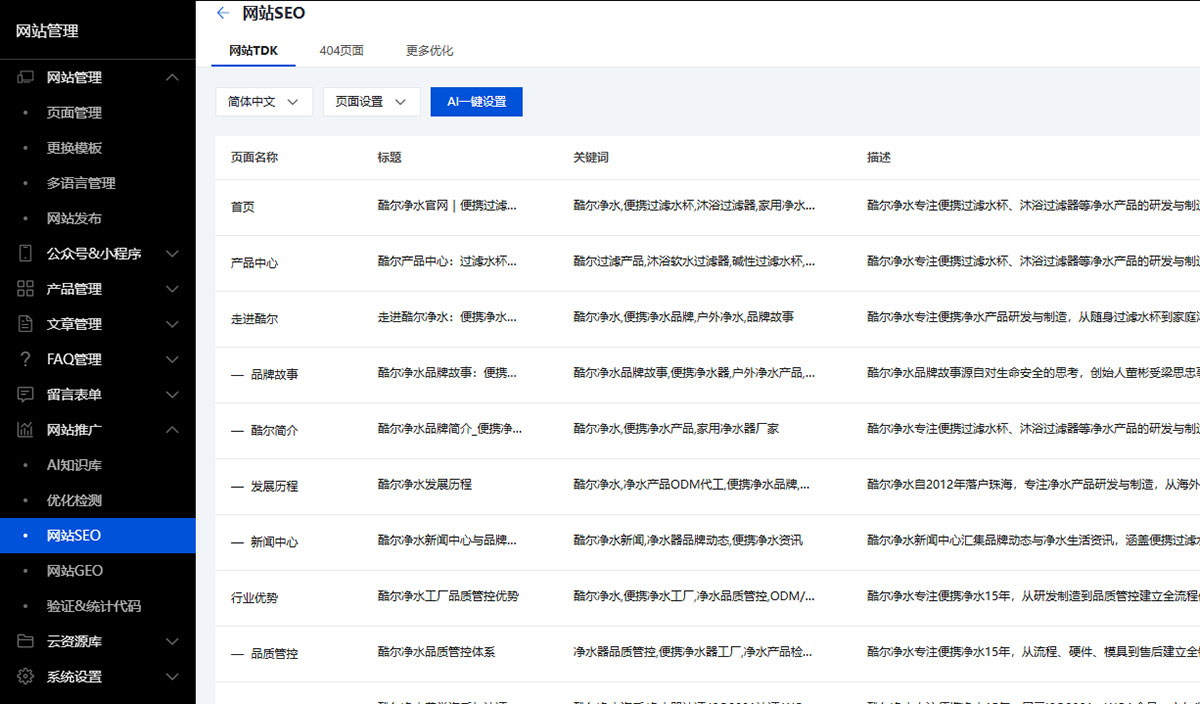Open 优化检测 in the sidebar
Image resolution: width=1200 pixels, height=704 pixels.
pos(74,500)
